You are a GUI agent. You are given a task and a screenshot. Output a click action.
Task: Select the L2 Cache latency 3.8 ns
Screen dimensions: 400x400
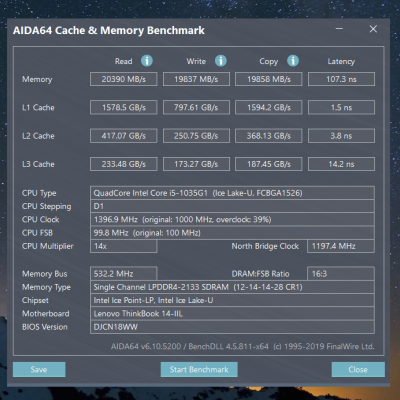point(341,136)
